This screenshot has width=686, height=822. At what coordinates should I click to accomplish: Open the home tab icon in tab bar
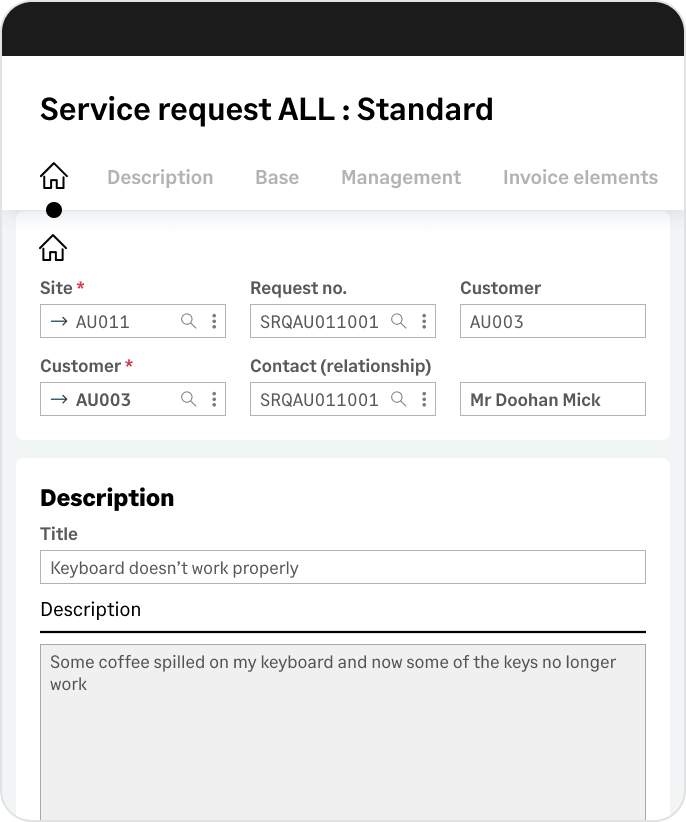53,176
